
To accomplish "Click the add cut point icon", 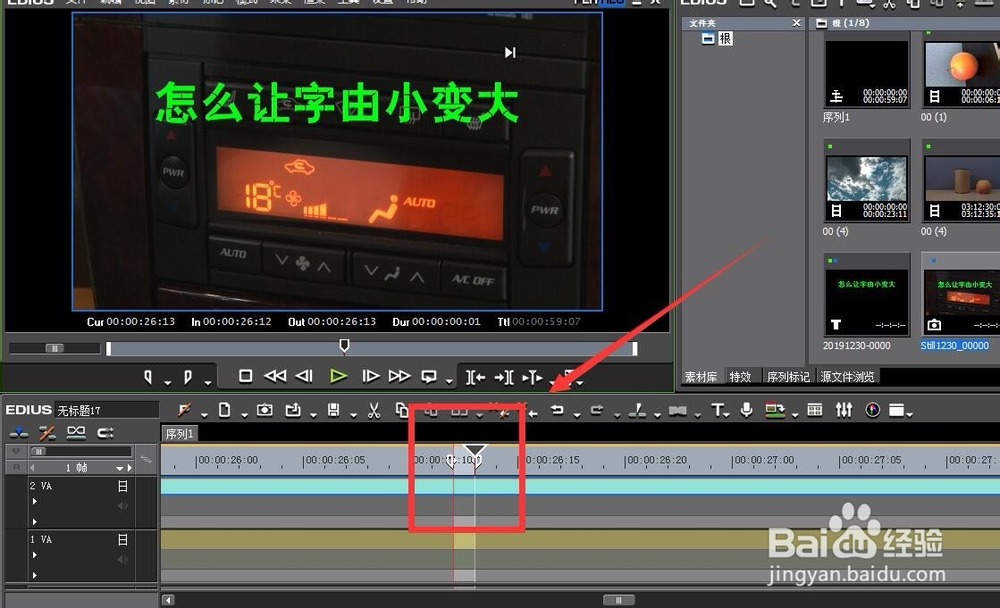I will click(x=637, y=411).
